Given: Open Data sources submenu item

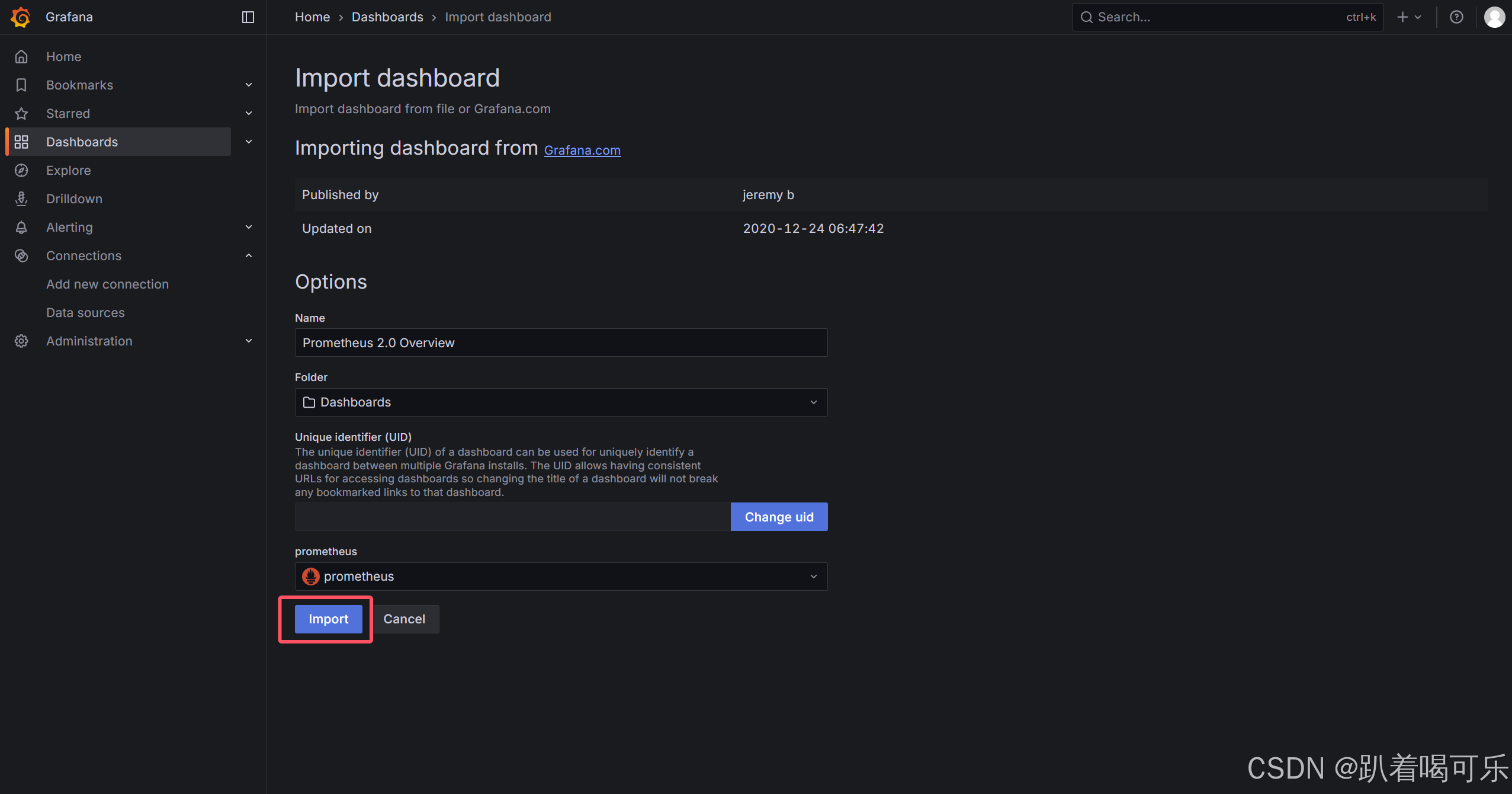Looking at the screenshot, I should coord(86,313).
